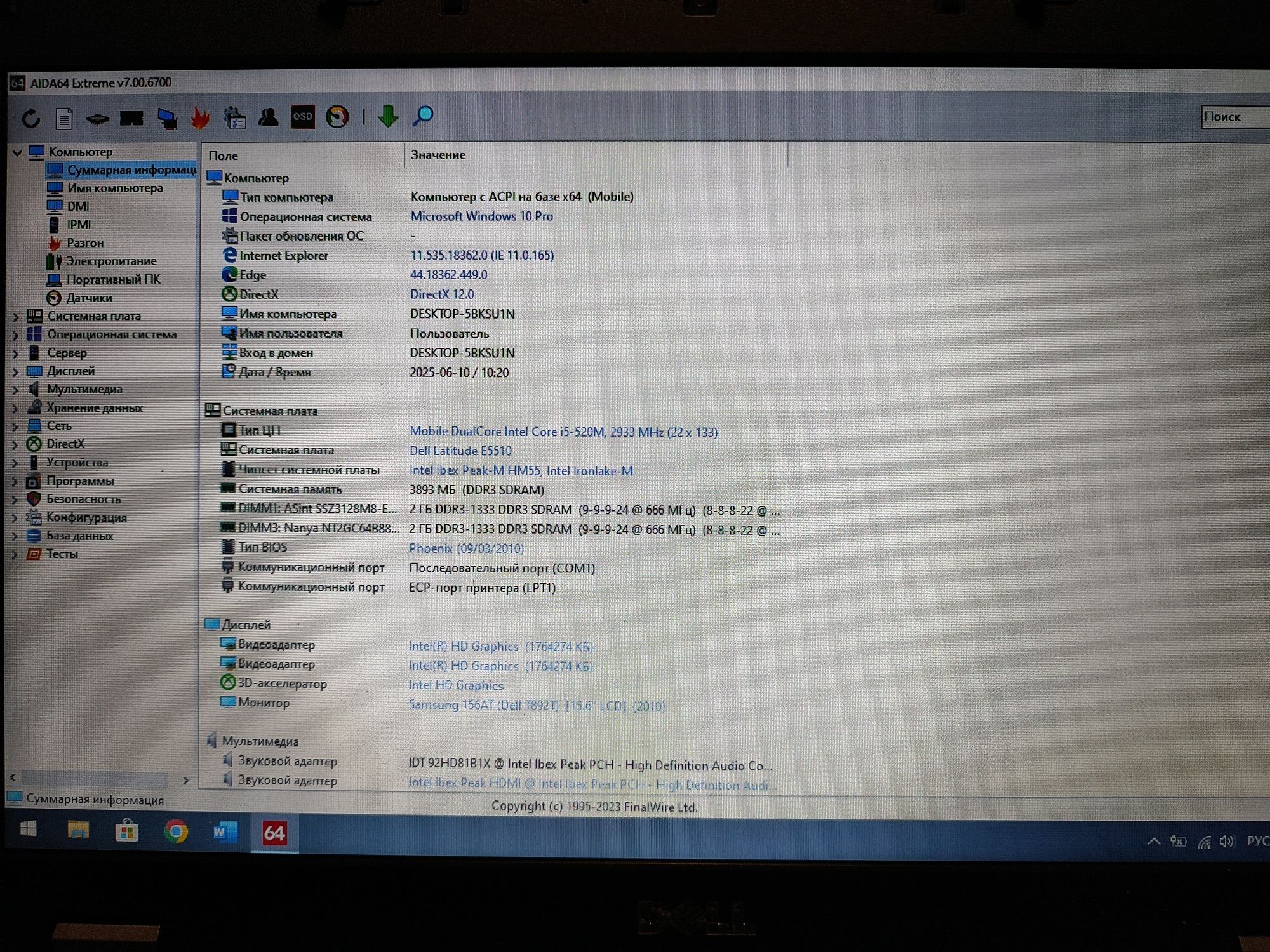Image resolution: width=1270 pixels, height=952 pixels.
Task: Expand the Операционная система tree node
Action: tap(16, 335)
